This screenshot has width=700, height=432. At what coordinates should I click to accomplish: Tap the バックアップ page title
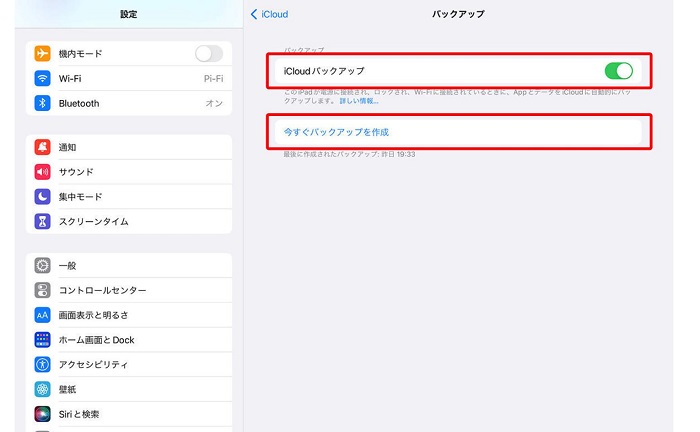click(x=458, y=14)
